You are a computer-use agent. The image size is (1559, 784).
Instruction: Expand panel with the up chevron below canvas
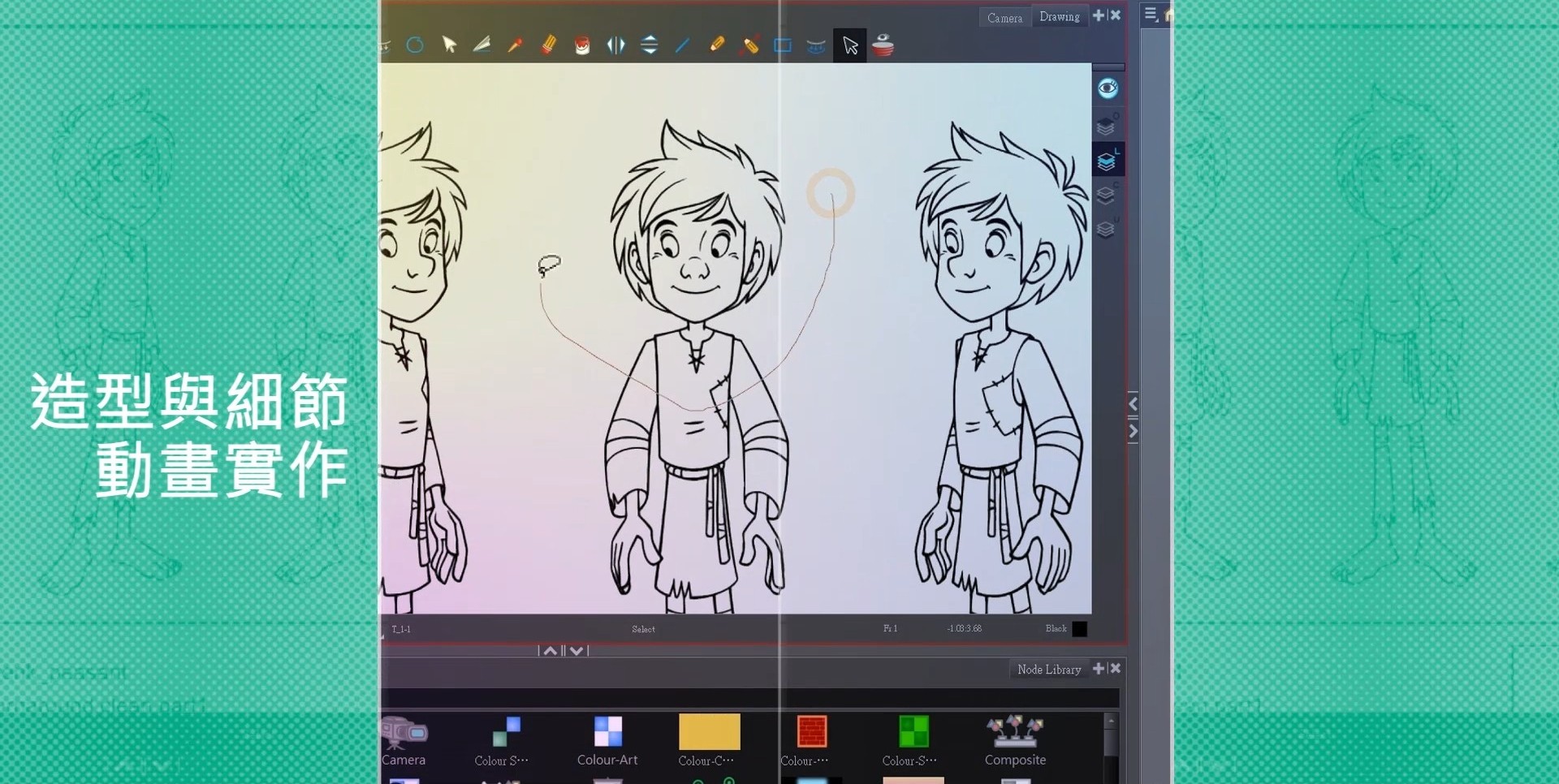551,651
